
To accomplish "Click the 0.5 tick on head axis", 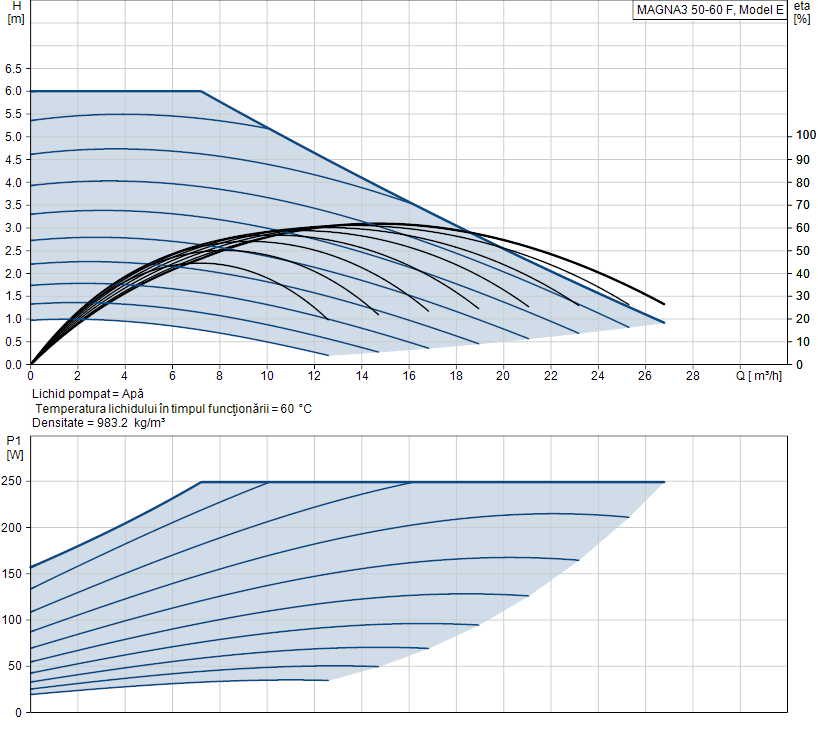I will point(13,343).
